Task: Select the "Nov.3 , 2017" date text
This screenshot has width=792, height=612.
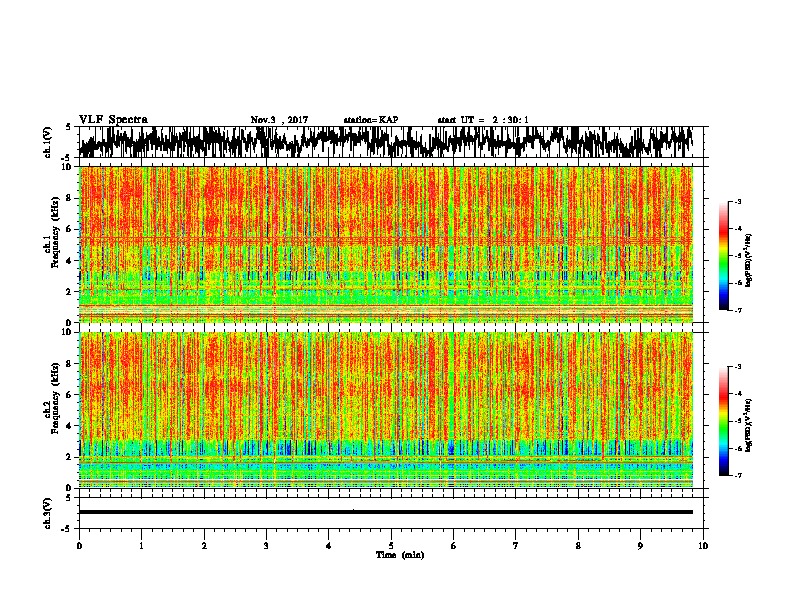Action: click(279, 120)
